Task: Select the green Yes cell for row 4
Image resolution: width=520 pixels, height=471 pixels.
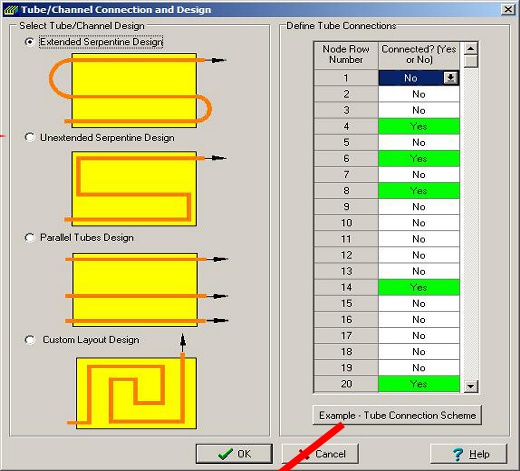Action: 419,126
